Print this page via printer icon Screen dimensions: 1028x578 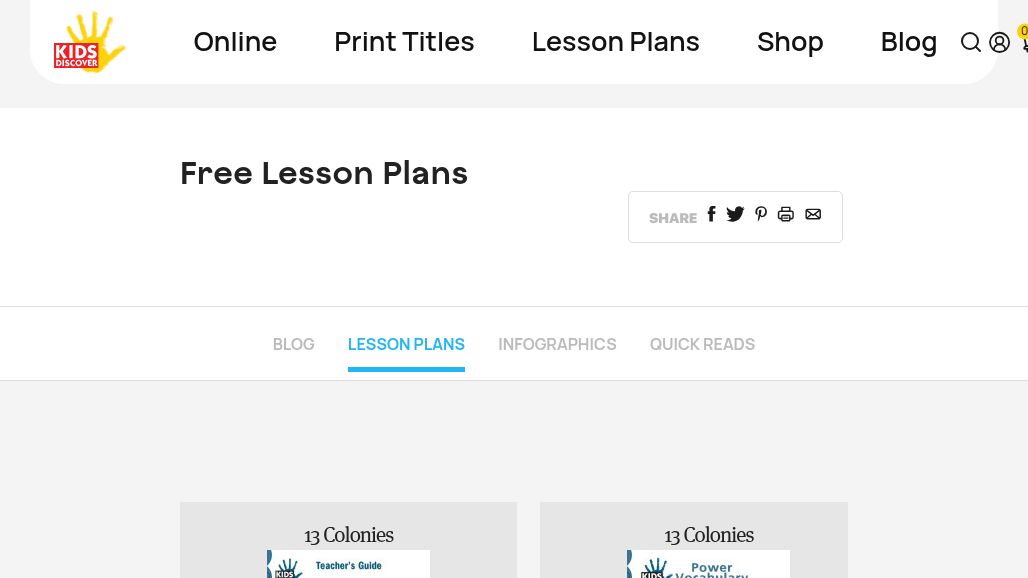pyautogui.click(x=786, y=214)
